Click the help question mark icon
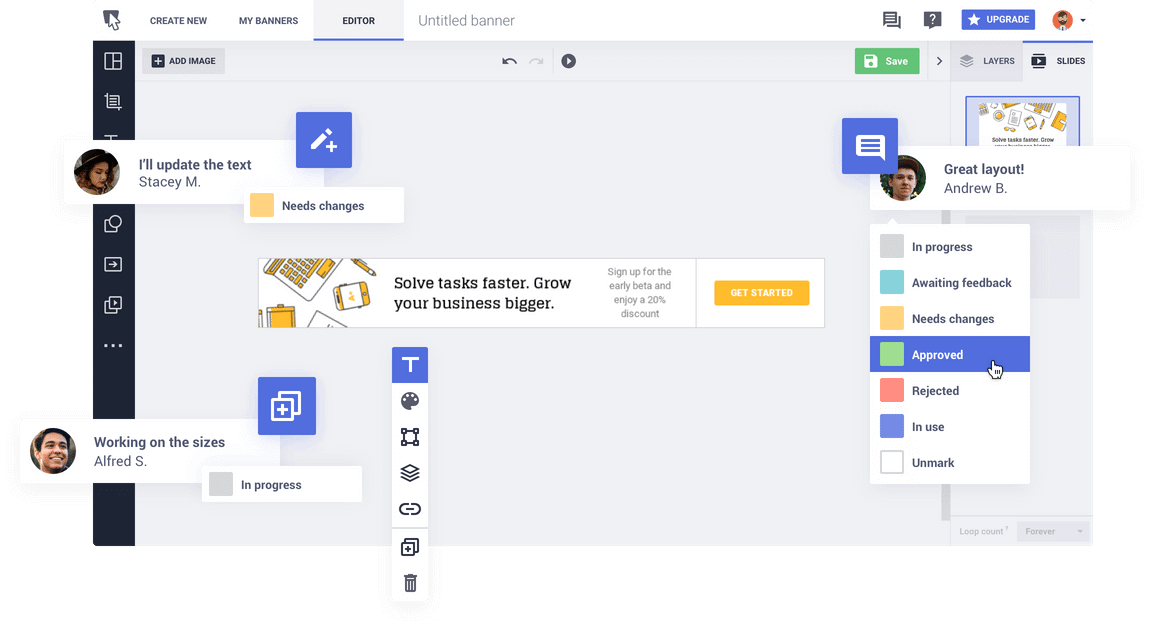The width and height of the screenshot is (1150, 627). 932,19
